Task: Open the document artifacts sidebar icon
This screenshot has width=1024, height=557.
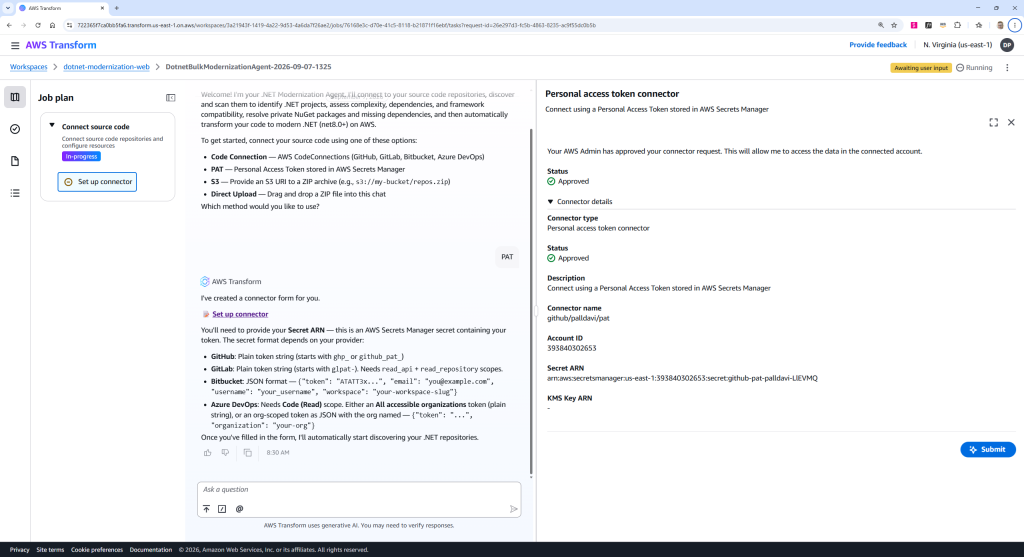Action: pos(15,161)
